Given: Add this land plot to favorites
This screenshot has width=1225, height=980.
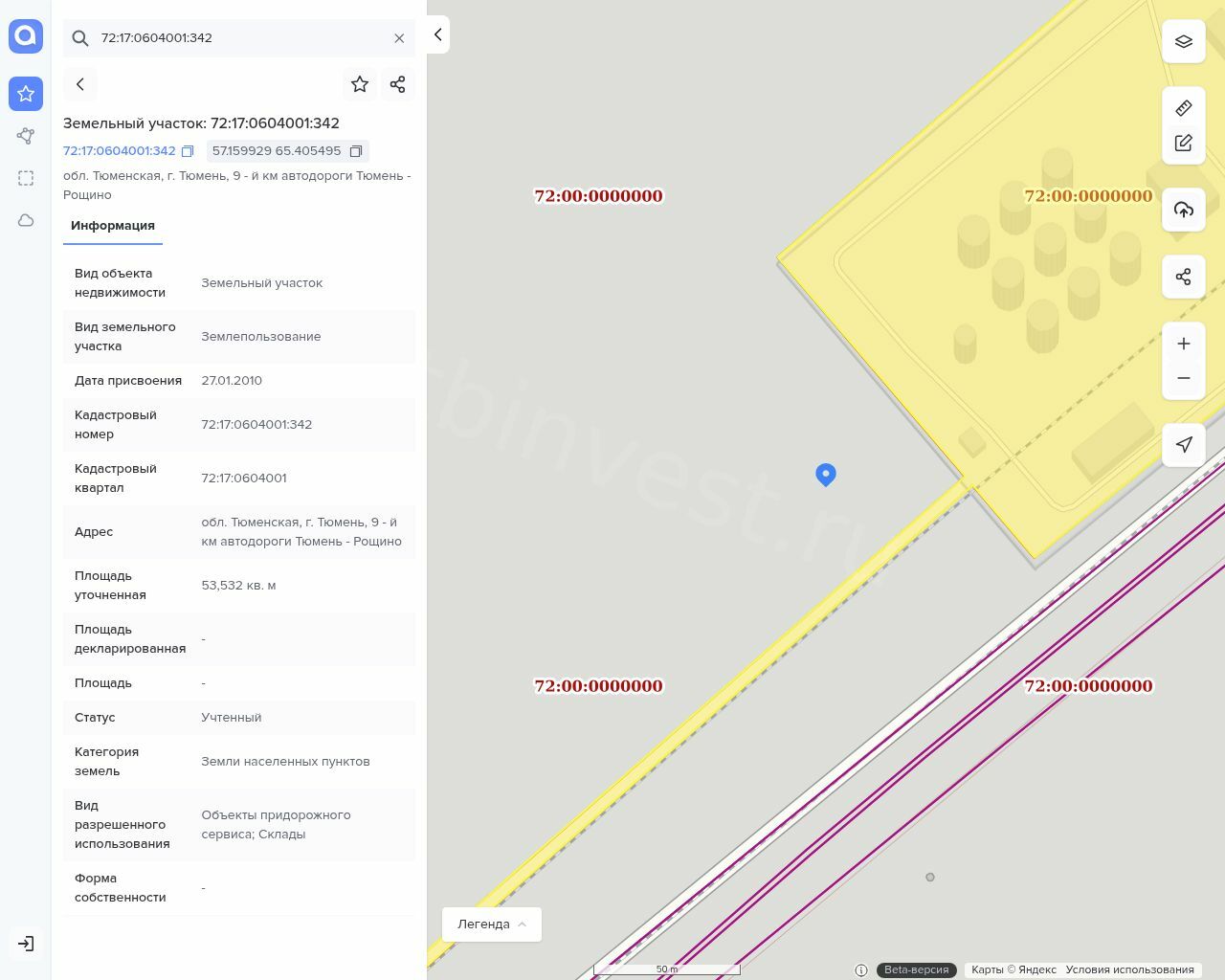Looking at the screenshot, I should tap(360, 84).
